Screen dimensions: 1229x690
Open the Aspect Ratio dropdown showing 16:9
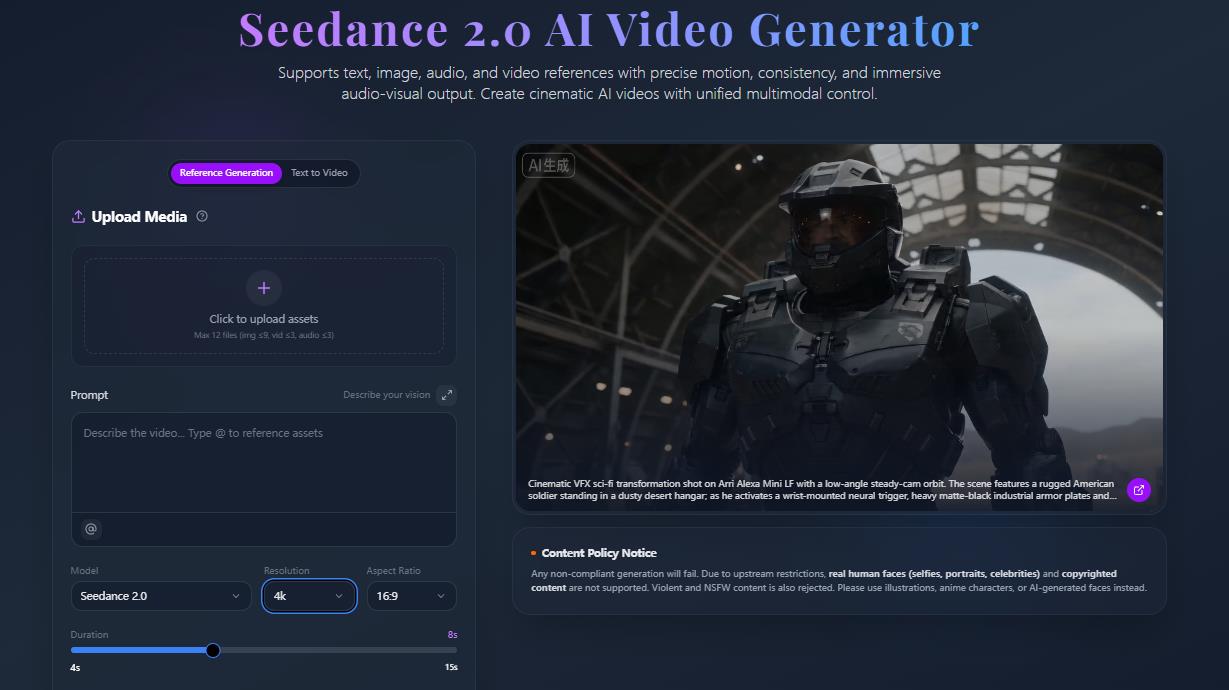pos(411,596)
